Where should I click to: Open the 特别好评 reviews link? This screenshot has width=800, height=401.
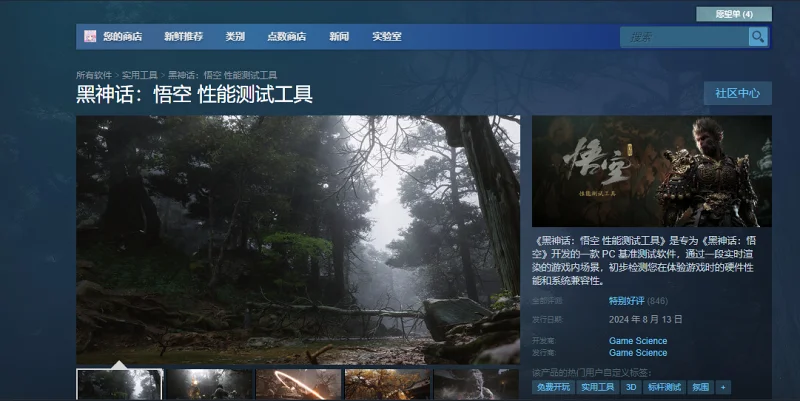pyautogui.click(x=627, y=301)
